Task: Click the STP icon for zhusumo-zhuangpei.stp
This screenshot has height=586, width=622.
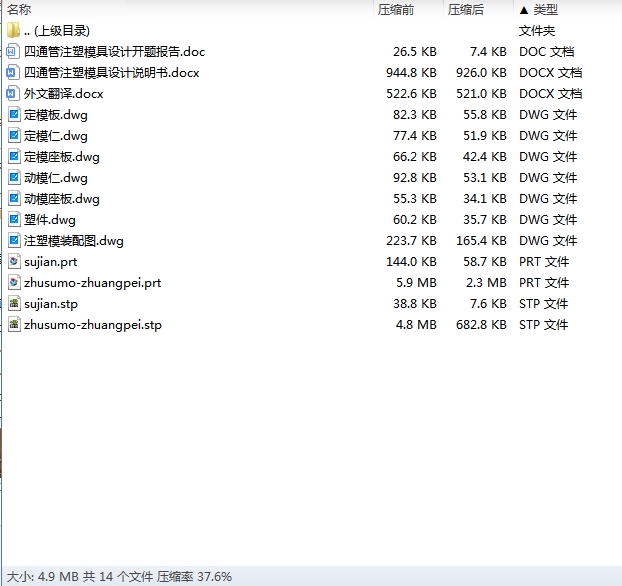Action: pos(14,325)
